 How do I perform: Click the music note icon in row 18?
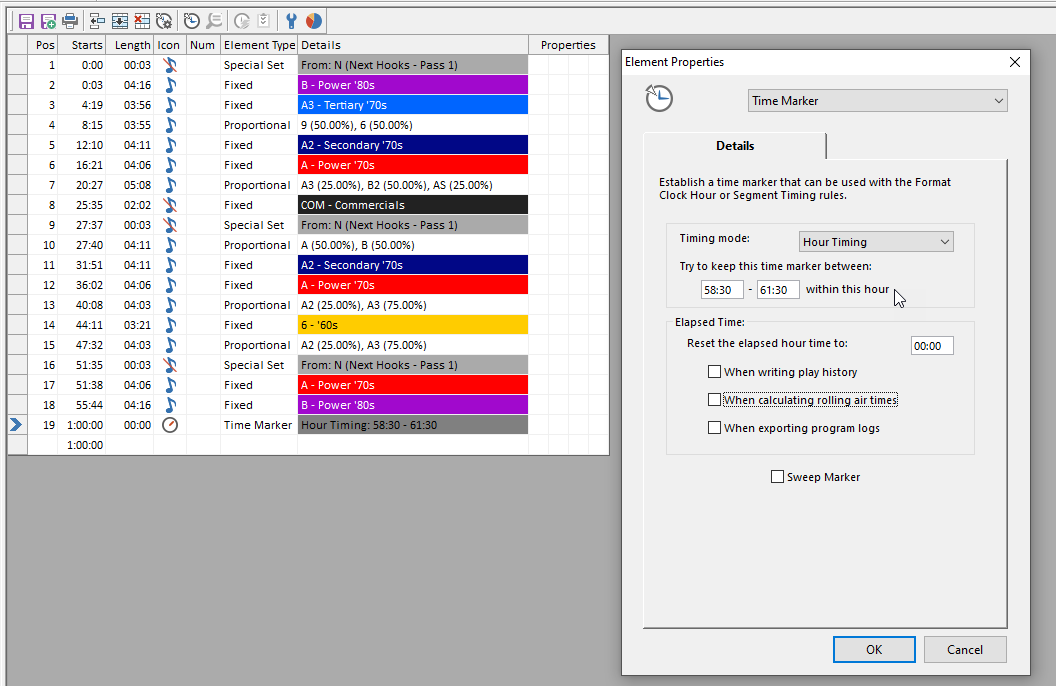tap(170, 405)
